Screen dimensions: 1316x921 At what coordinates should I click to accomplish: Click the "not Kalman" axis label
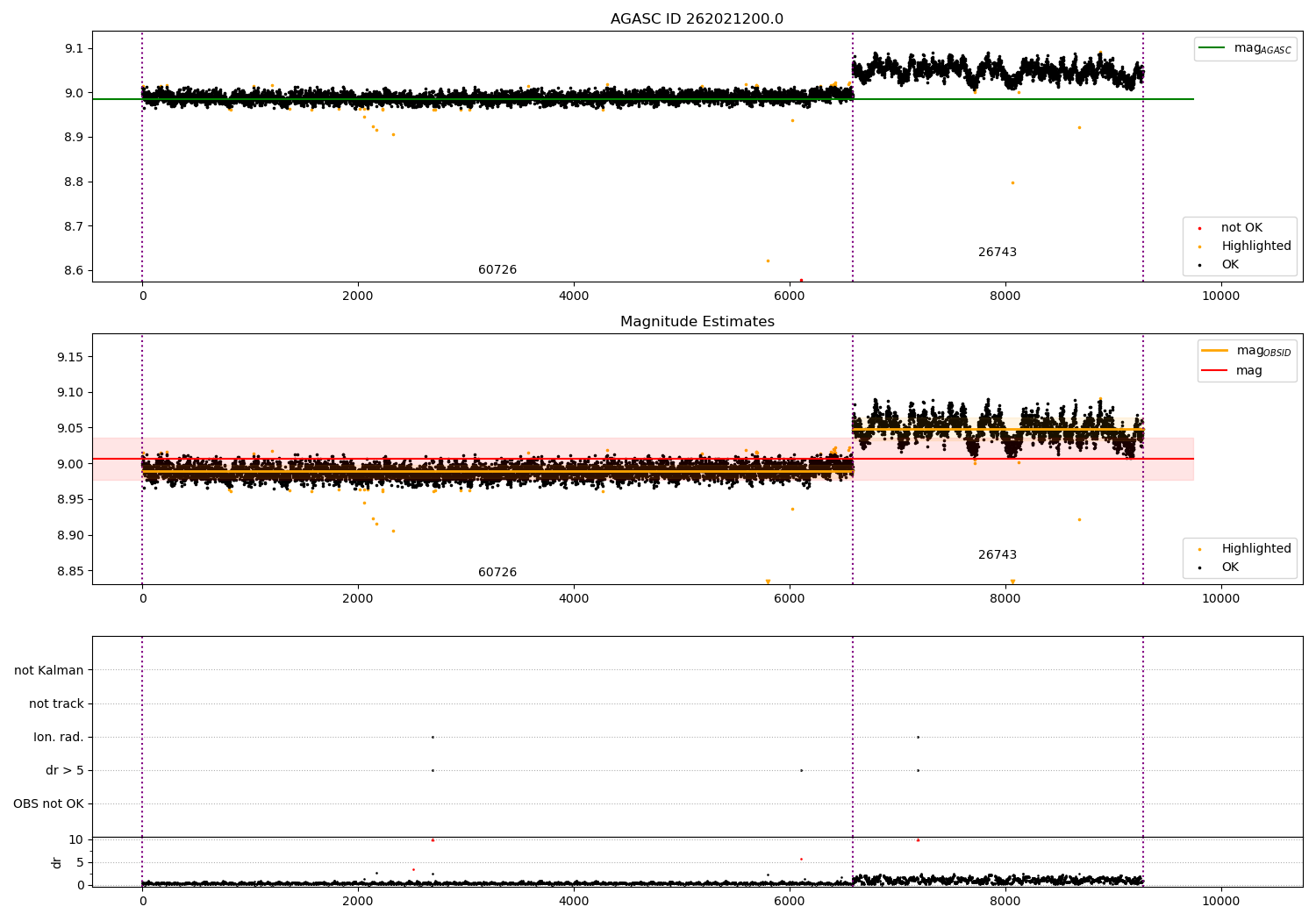(x=49, y=670)
